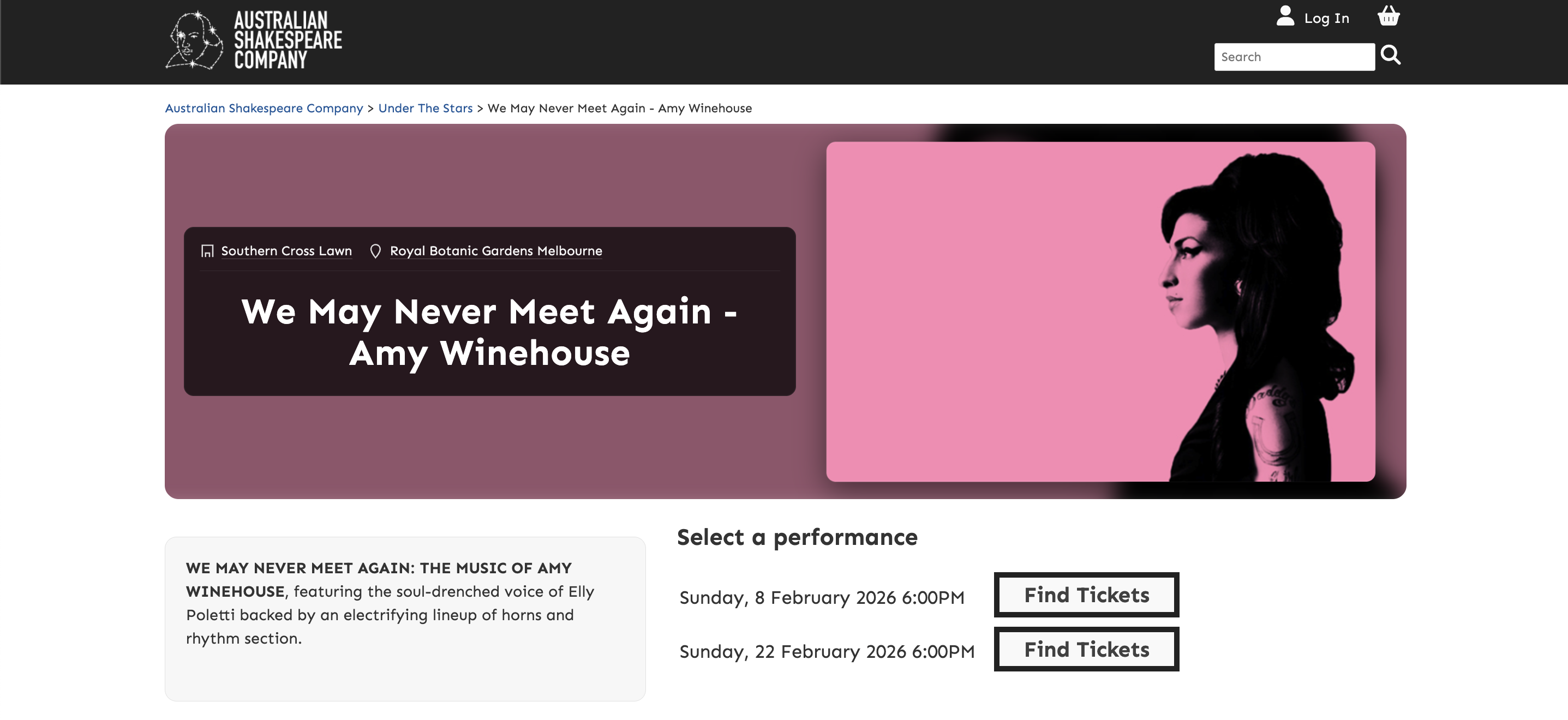This screenshot has width=1568, height=720.
Task: Click the Southern Cross Lawn venue link
Action: [286, 251]
